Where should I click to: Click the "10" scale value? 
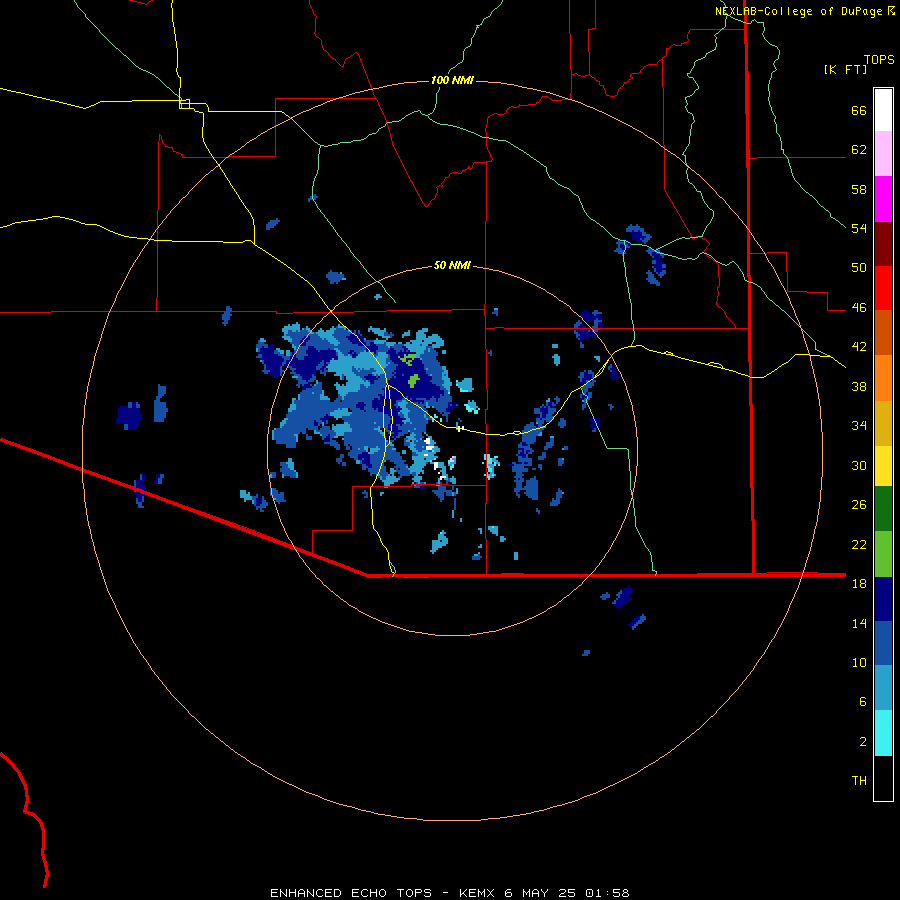pyautogui.click(x=859, y=662)
